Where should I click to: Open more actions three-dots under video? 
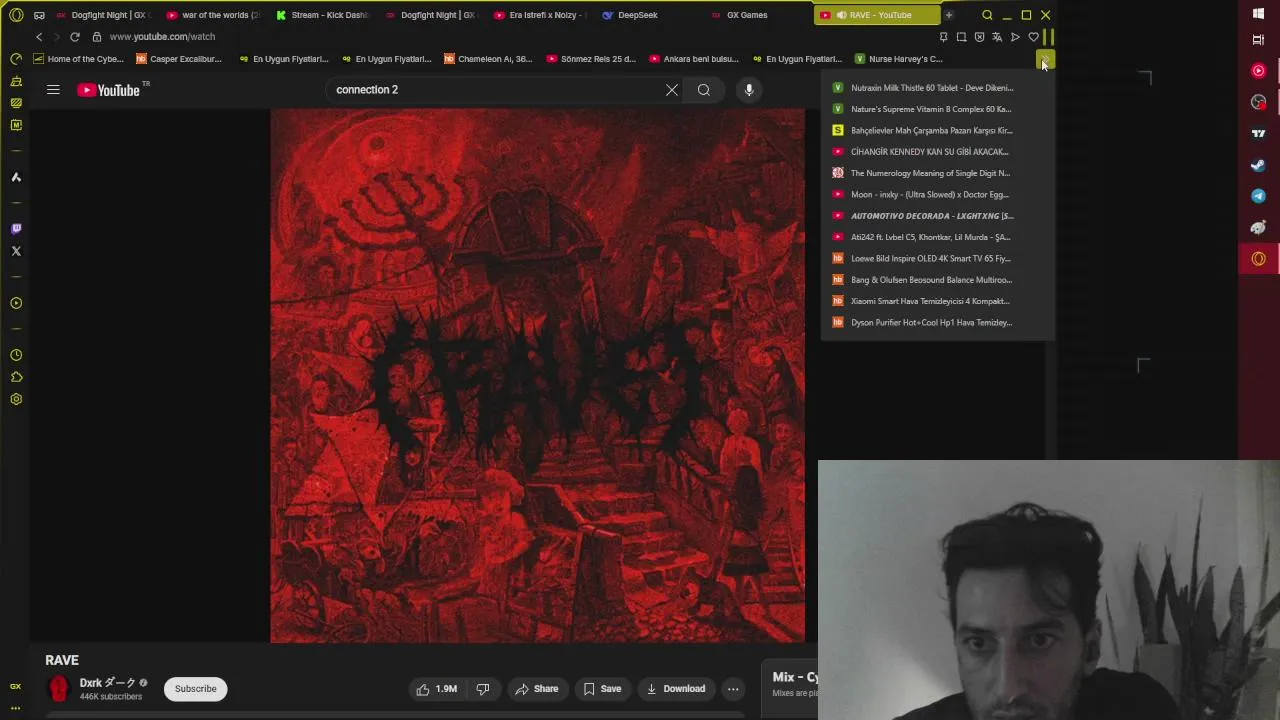[x=733, y=689]
